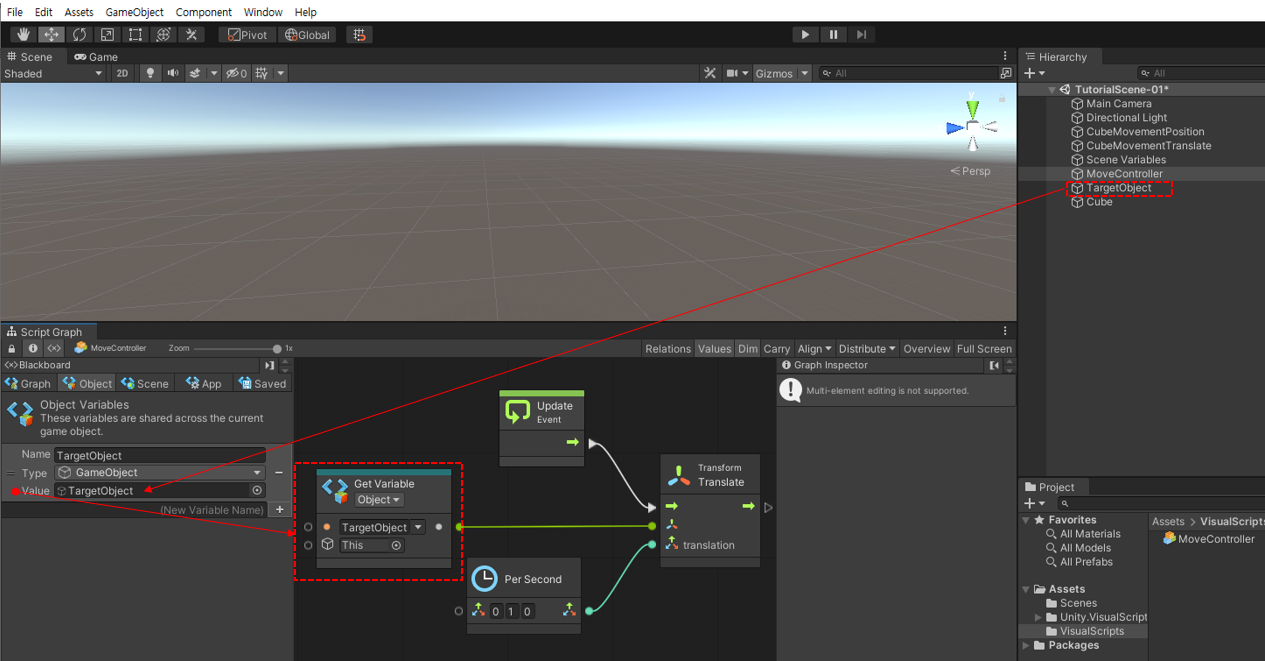The image size is (1265, 661).
Task: Toggle Relations display in graph toolbar
Action: [x=668, y=348]
